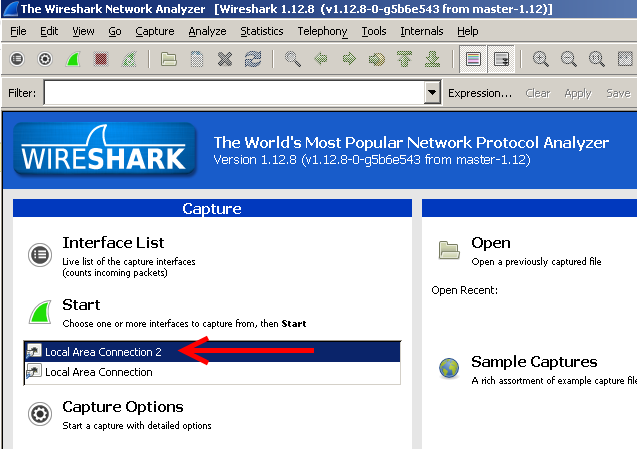Open capture options toolbar icon
637x449 pixels.
tap(45, 59)
